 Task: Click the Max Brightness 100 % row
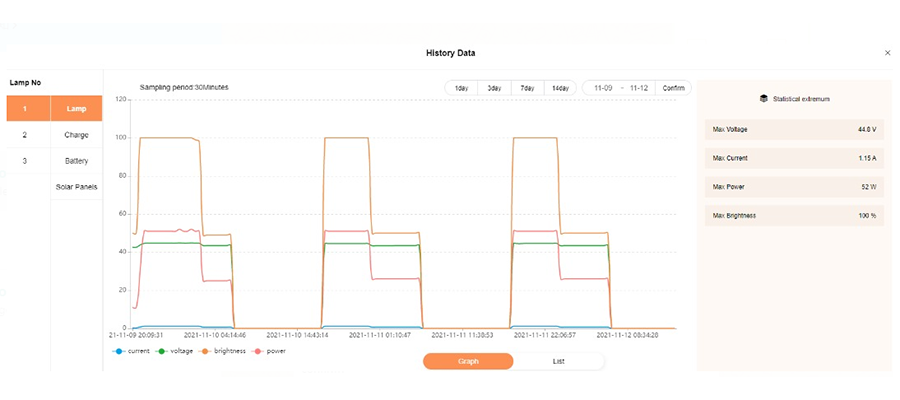(794, 216)
